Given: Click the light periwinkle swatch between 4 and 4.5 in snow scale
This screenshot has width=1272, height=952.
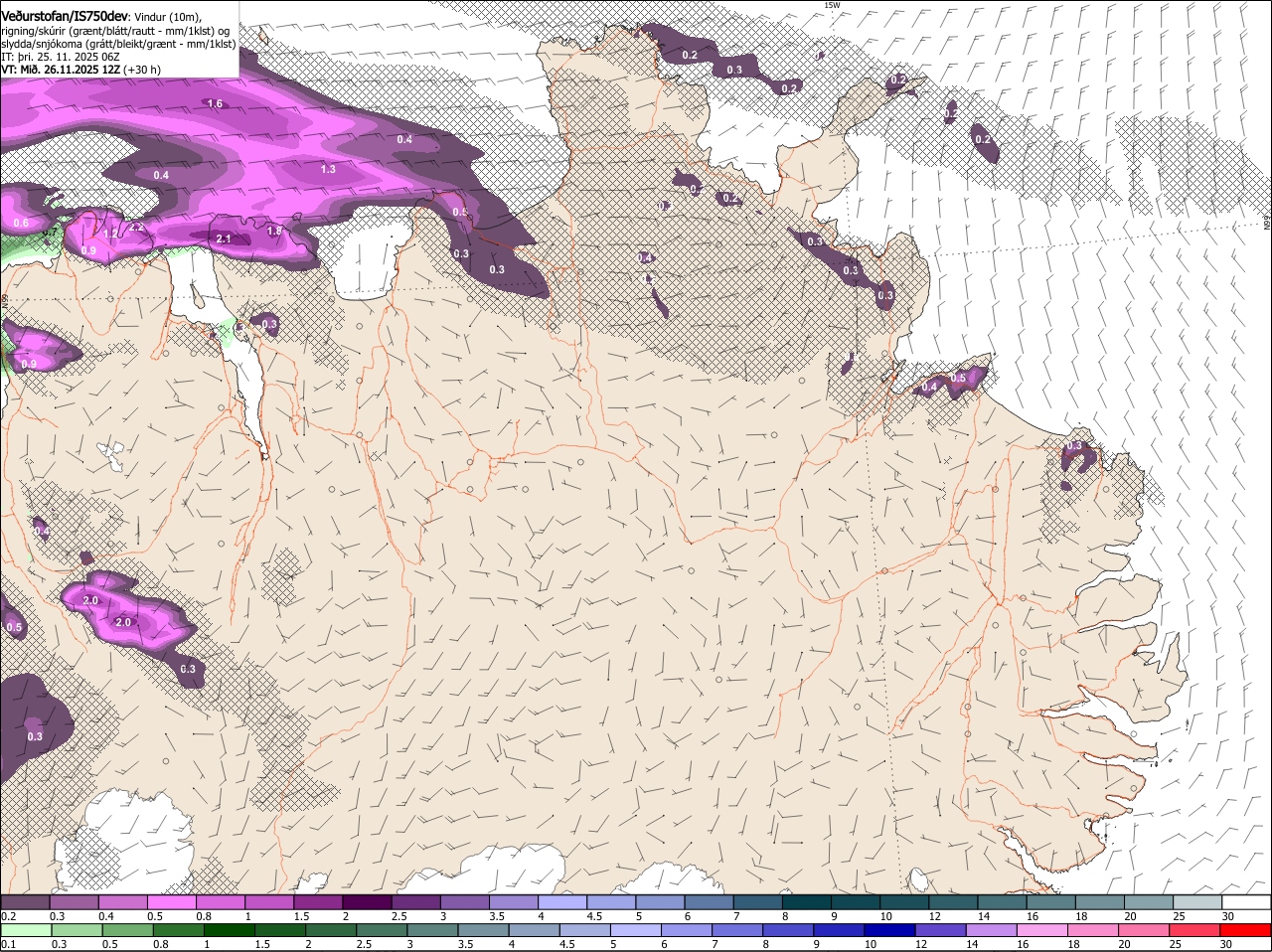Looking at the screenshot, I should tap(562, 902).
